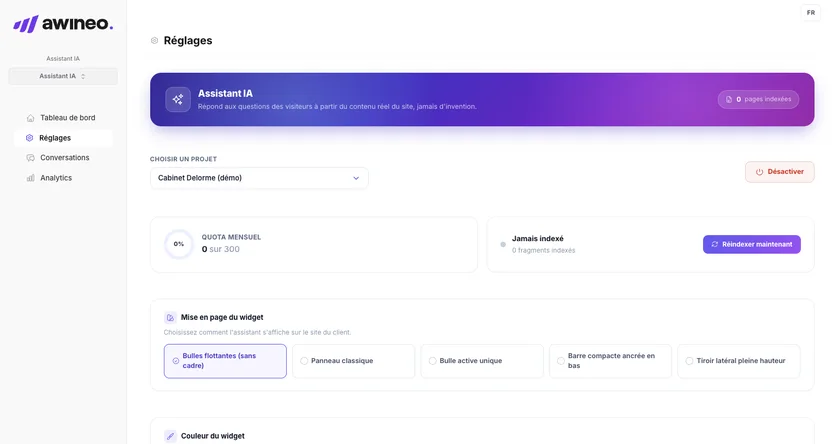
Task: Select Panneau classique layout option
Action: point(353,361)
